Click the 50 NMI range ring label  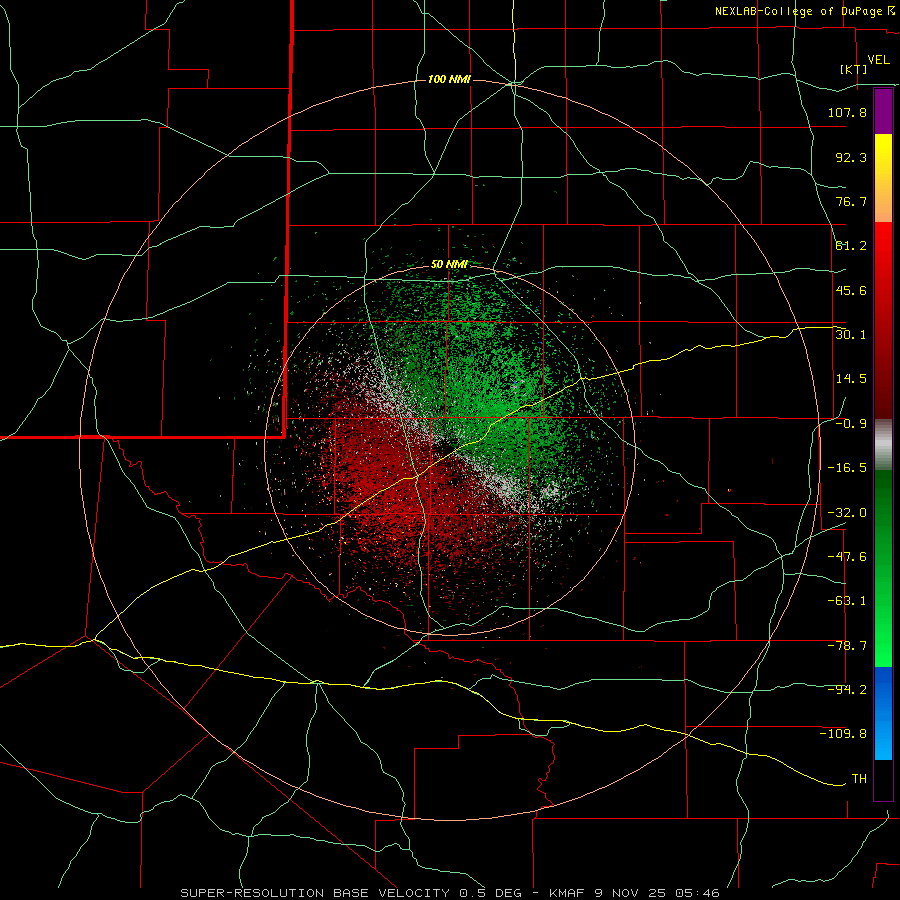click(x=449, y=265)
